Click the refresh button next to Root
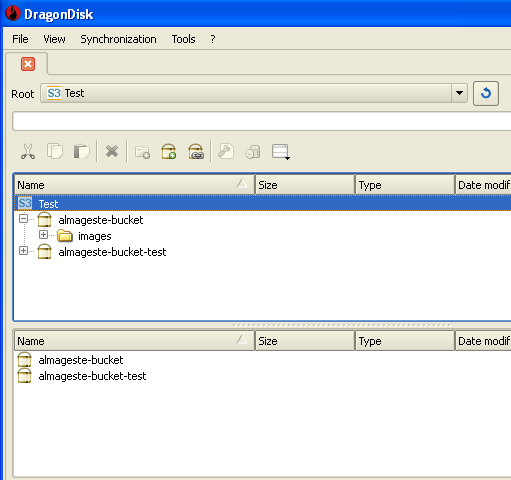The height and width of the screenshot is (480, 511). (486, 93)
